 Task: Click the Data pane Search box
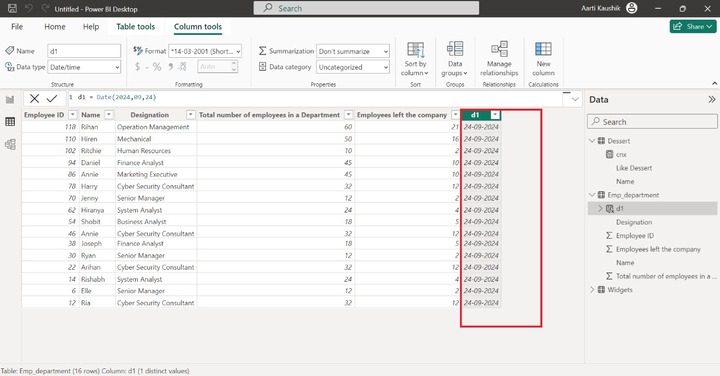click(x=652, y=122)
